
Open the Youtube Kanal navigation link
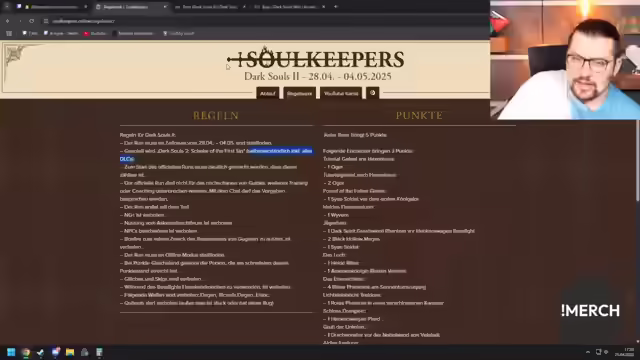[x=341, y=93]
